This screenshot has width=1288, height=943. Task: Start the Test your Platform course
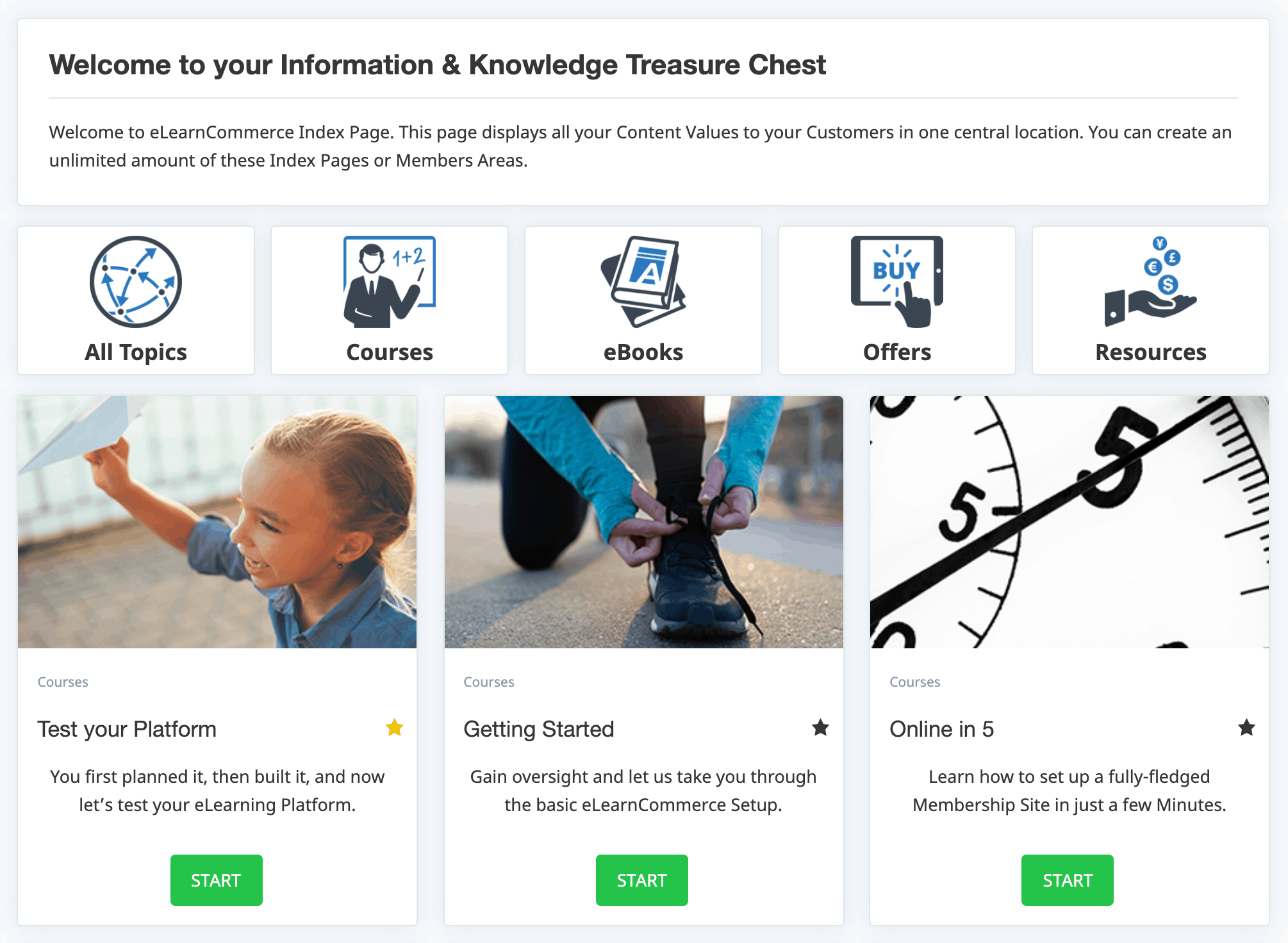pos(217,880)
